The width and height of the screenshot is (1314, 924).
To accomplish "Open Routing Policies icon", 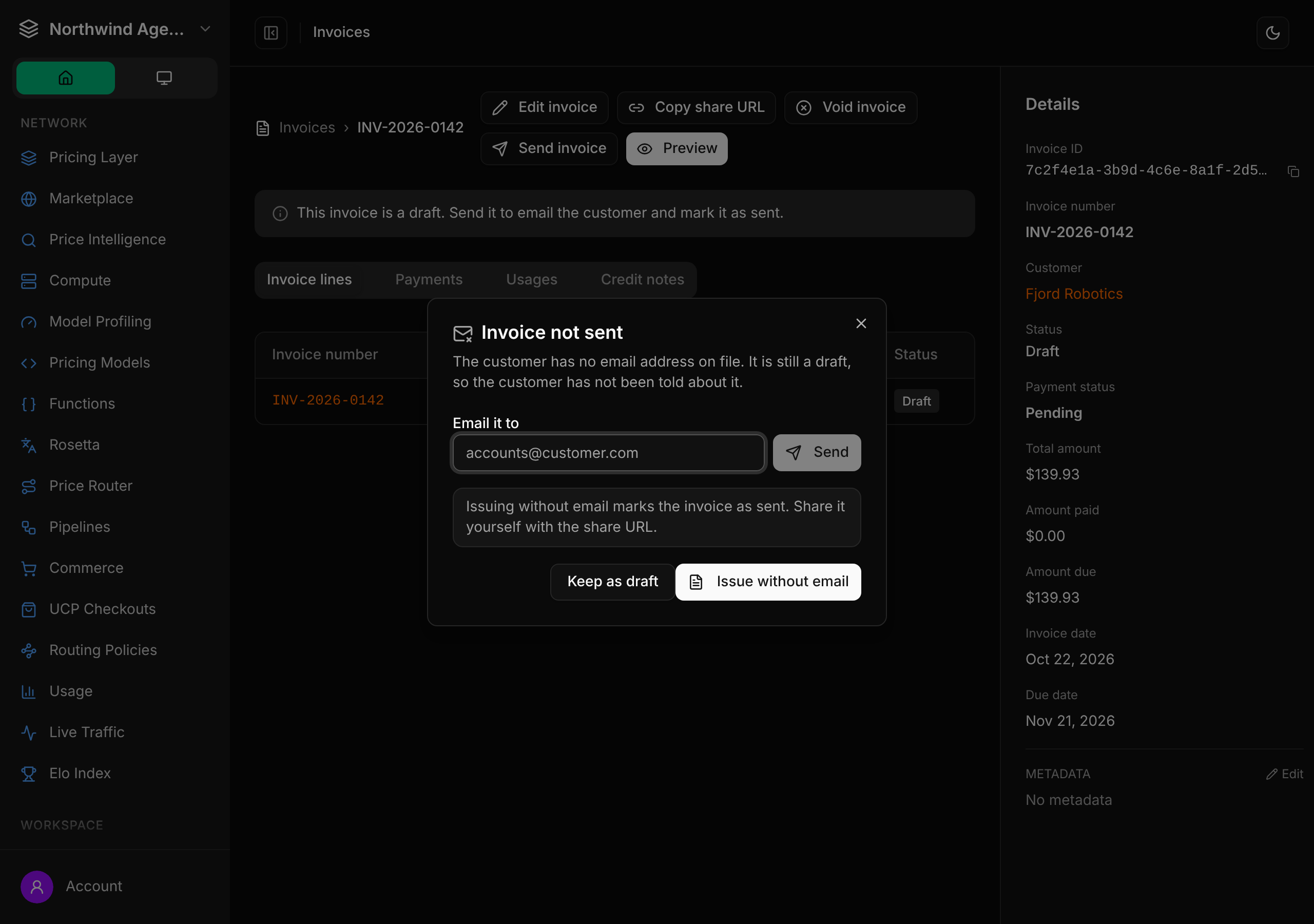I will 29,650.
